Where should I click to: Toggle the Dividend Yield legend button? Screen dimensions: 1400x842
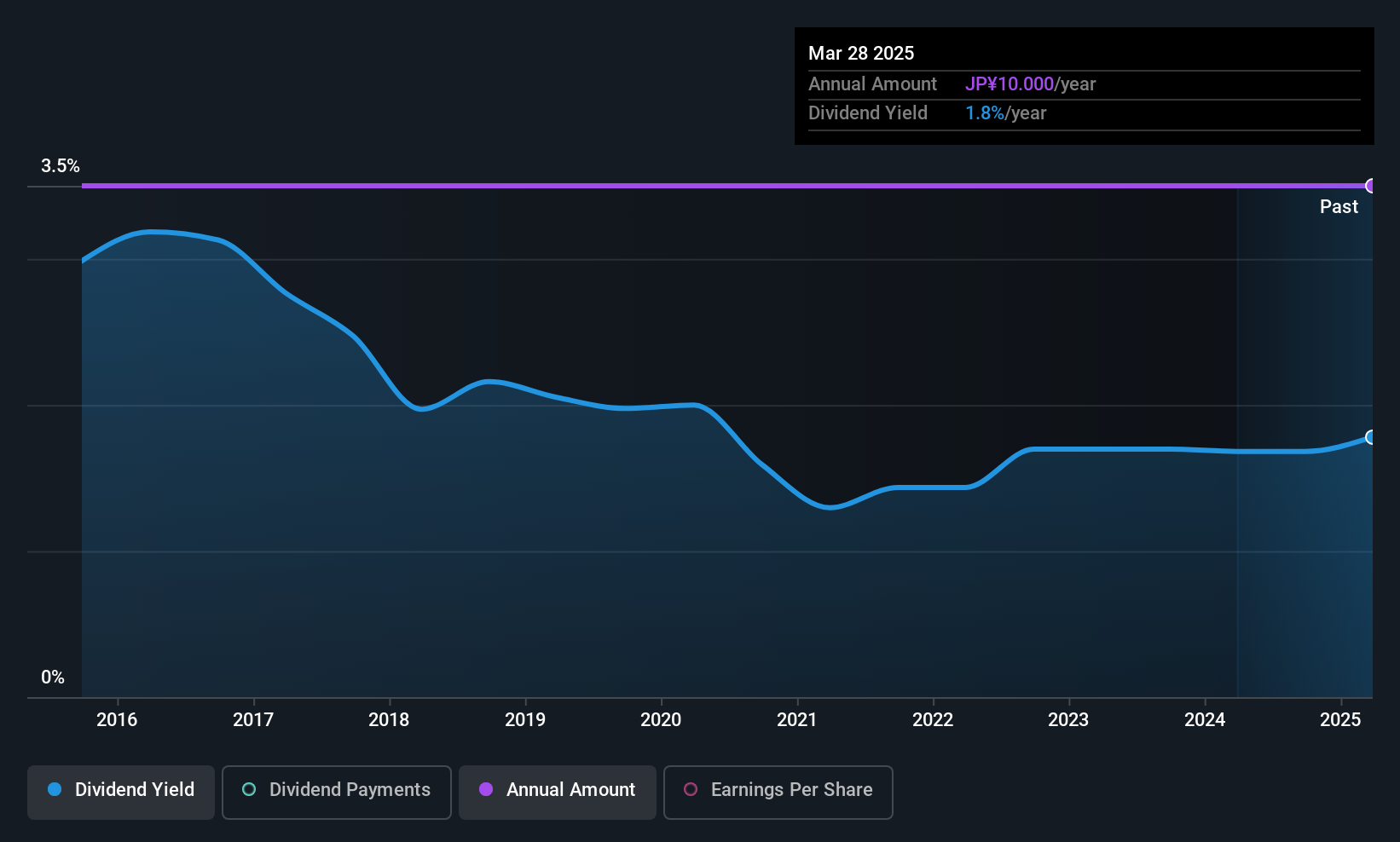(121, 792)
